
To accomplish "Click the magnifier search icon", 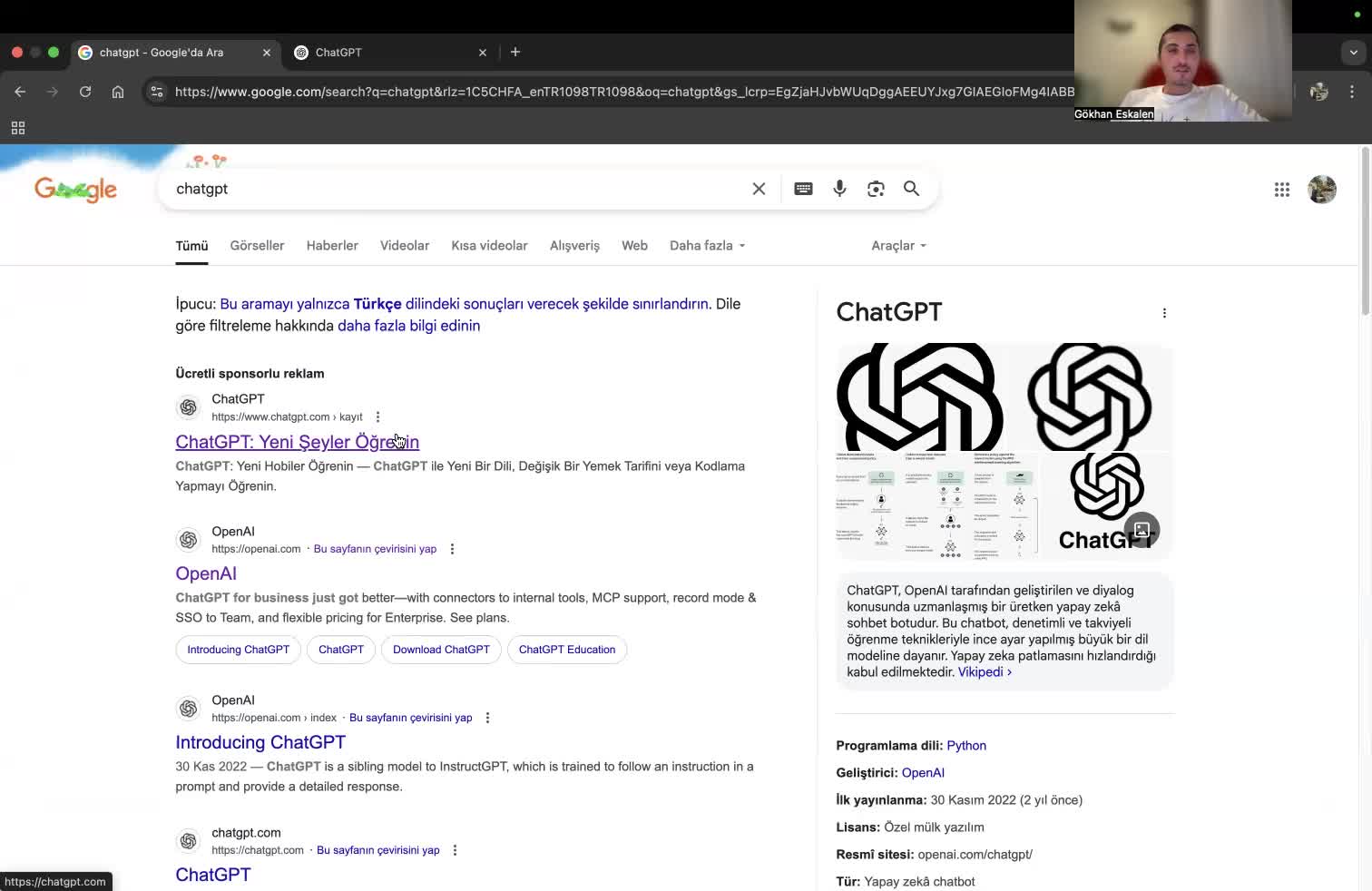I will (x=911, y=189).
